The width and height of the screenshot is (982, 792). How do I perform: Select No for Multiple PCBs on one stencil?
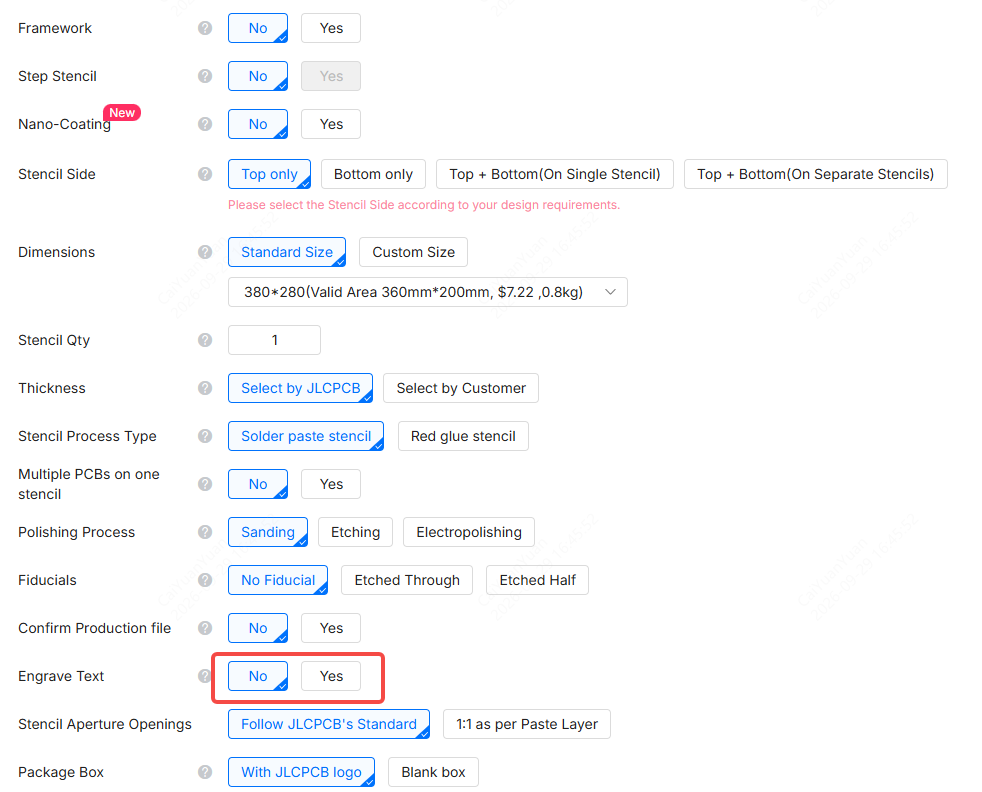[x=258, y=484]
